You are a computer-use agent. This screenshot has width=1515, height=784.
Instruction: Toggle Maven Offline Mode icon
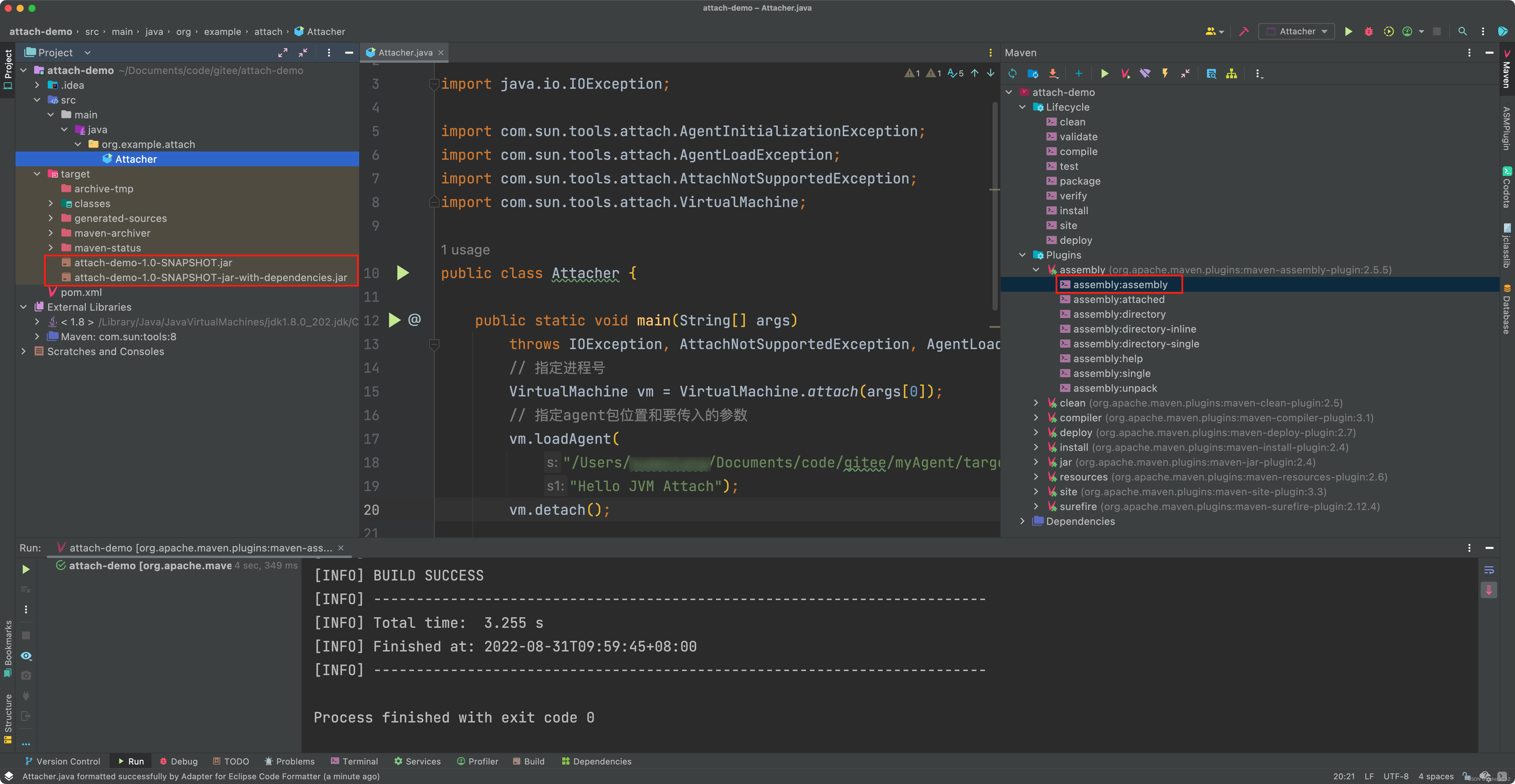point(1145,73)
